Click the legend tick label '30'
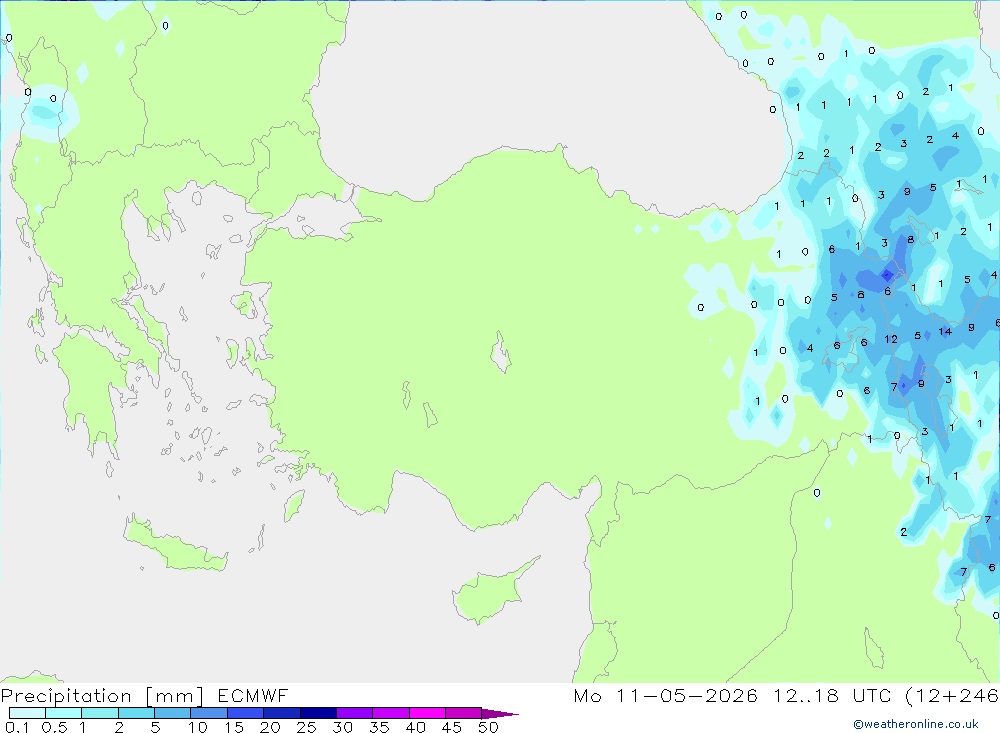Screen dimensions: 1000x733 pyautogui.click(x=343, y=727)
